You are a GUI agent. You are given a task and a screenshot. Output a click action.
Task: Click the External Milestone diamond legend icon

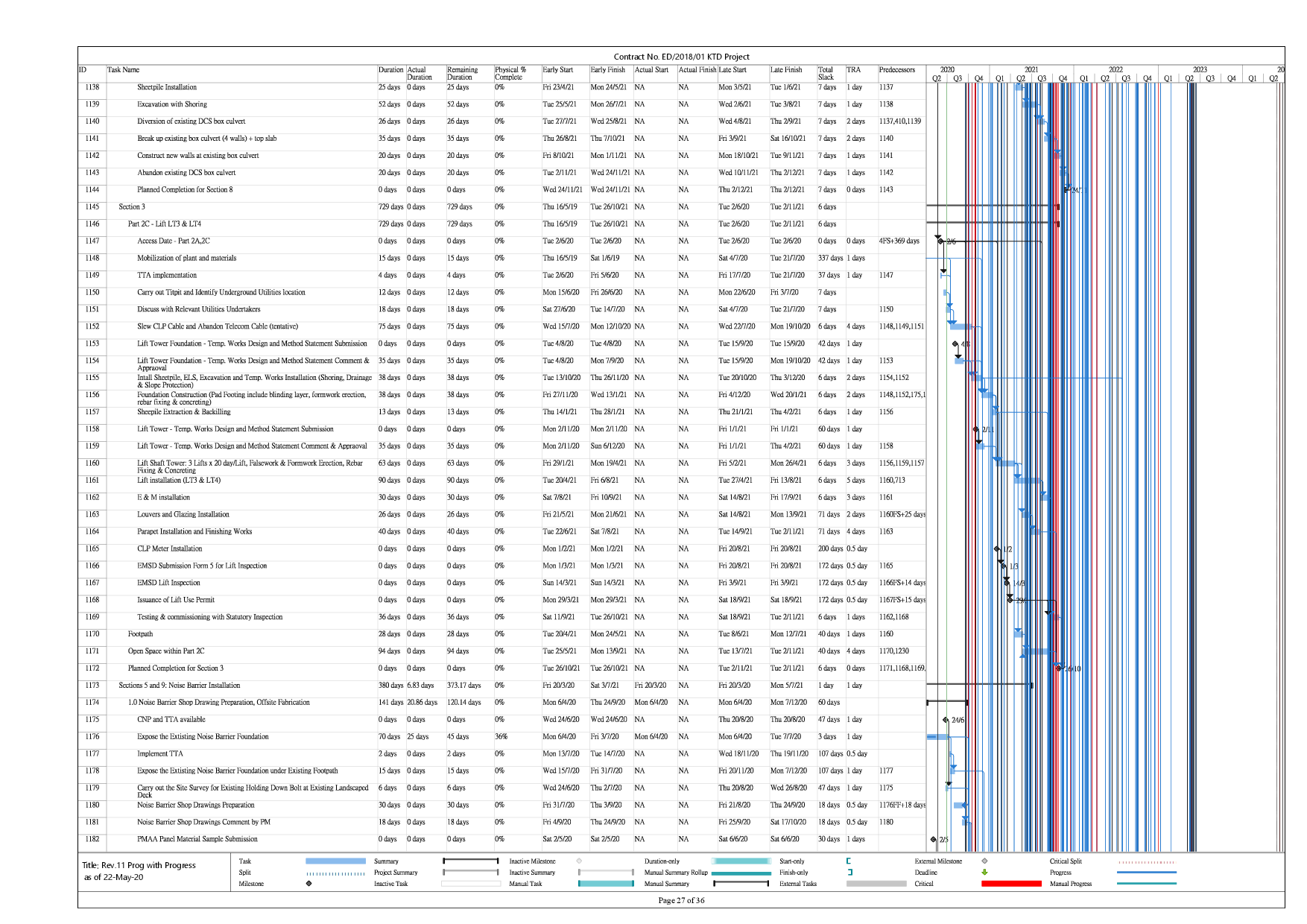tap(984, 861)
